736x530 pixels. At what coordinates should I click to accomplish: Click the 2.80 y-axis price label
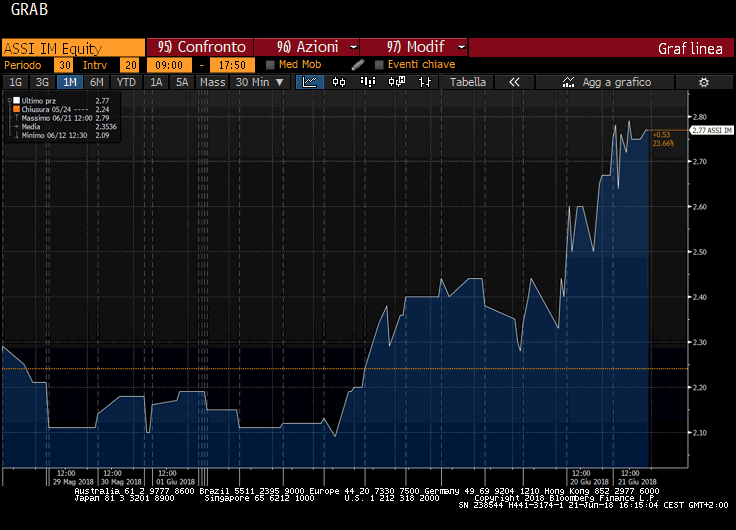coord(699,117)
